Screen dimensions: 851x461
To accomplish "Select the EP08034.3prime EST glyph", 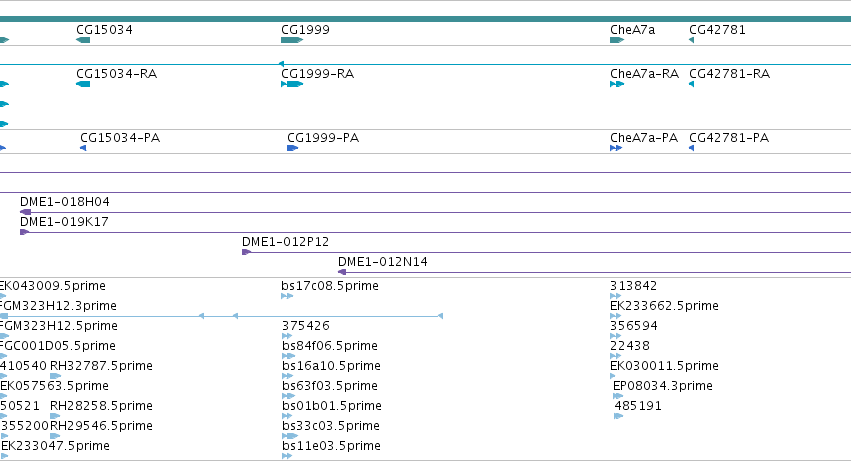I will point(618,396).
